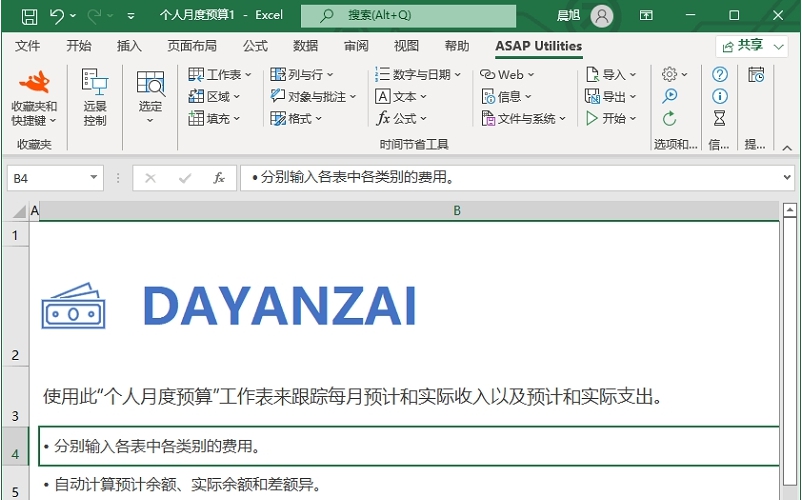The image size is (803, 500).
Task: Collapse the ribbon with the chevron
Action: 787,148
